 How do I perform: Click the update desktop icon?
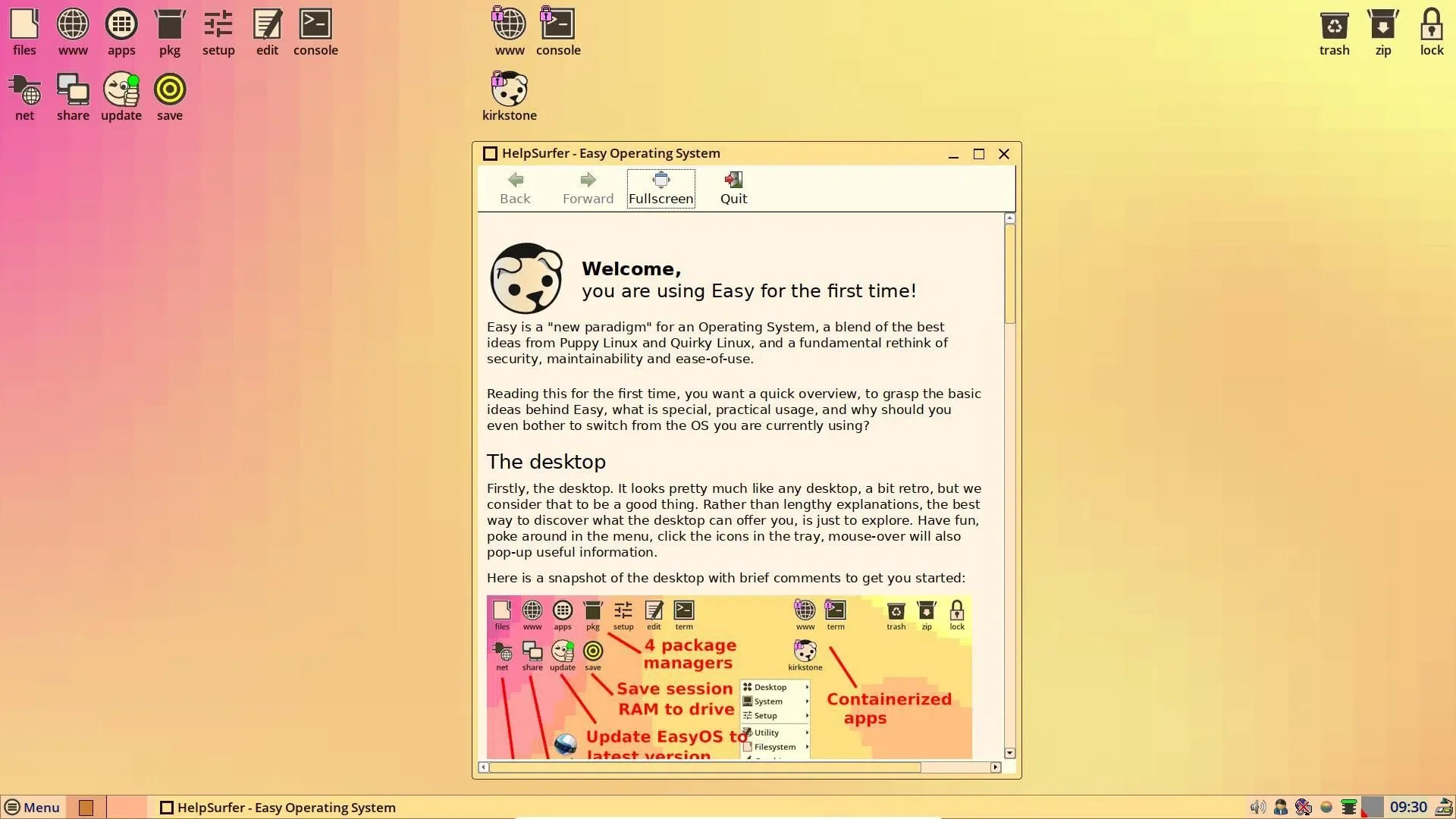121,97
